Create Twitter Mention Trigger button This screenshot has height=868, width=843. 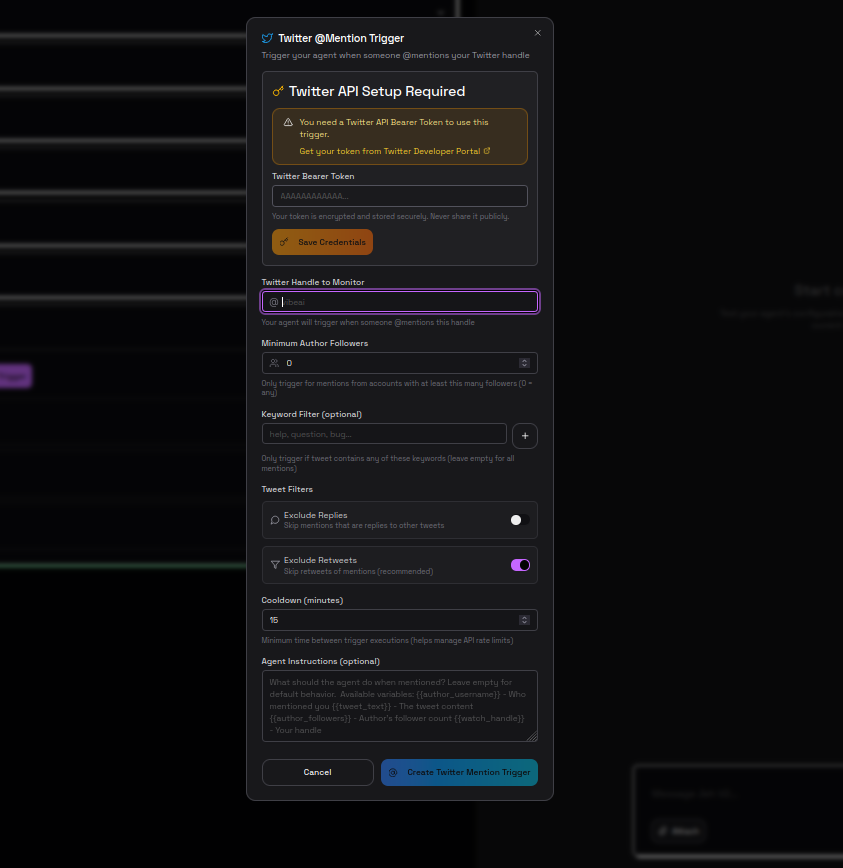point(459,772)
